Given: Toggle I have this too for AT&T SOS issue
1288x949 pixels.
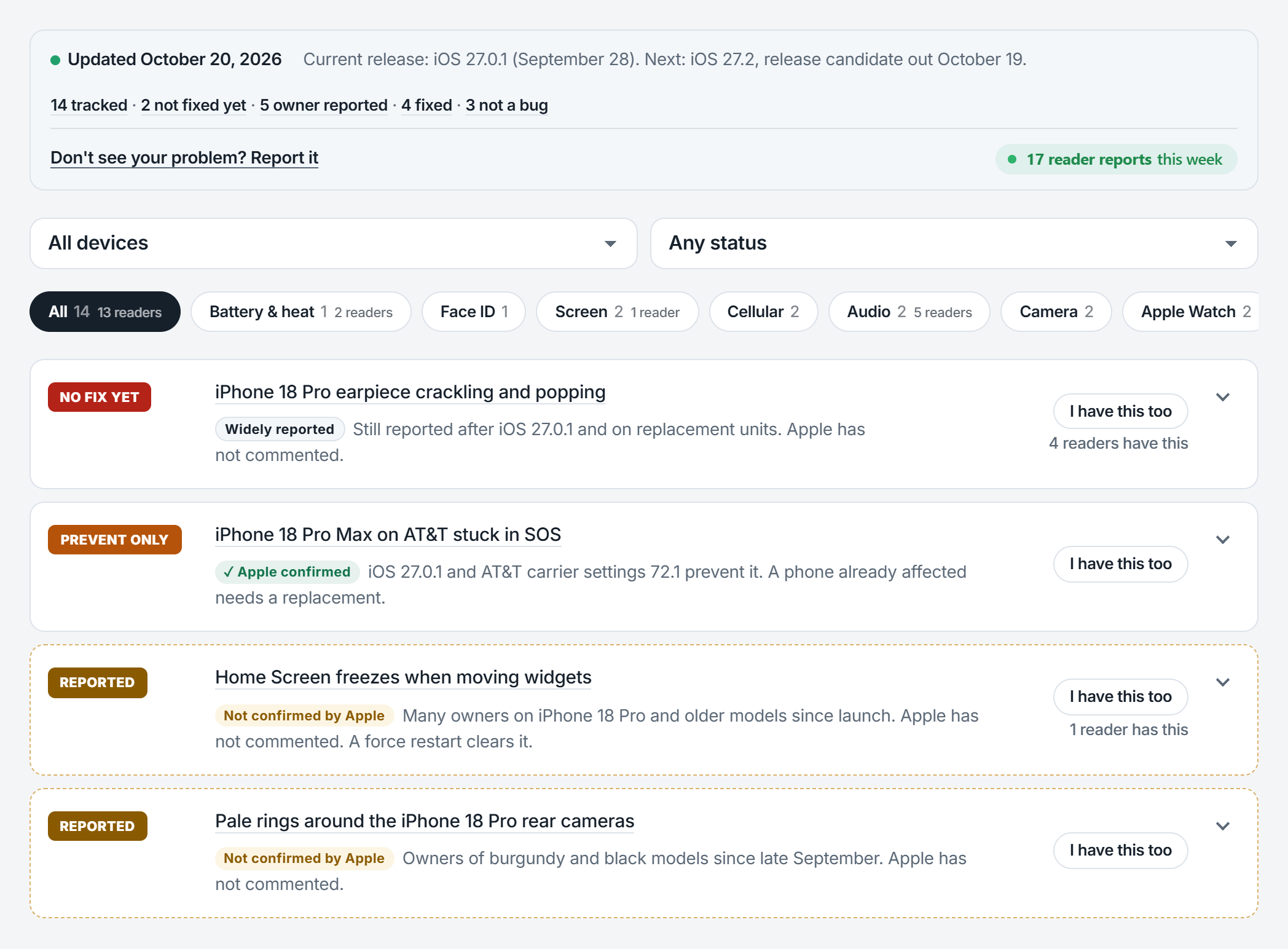Looking at the screenshot, I should coord(1120,564).
